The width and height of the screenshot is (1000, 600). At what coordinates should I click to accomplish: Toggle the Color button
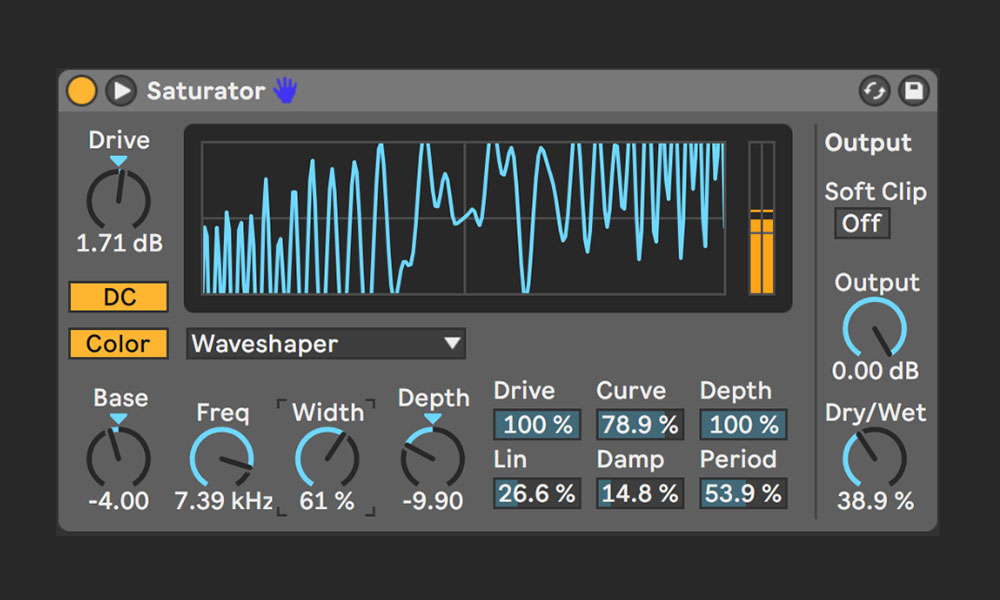pos(118,343)
